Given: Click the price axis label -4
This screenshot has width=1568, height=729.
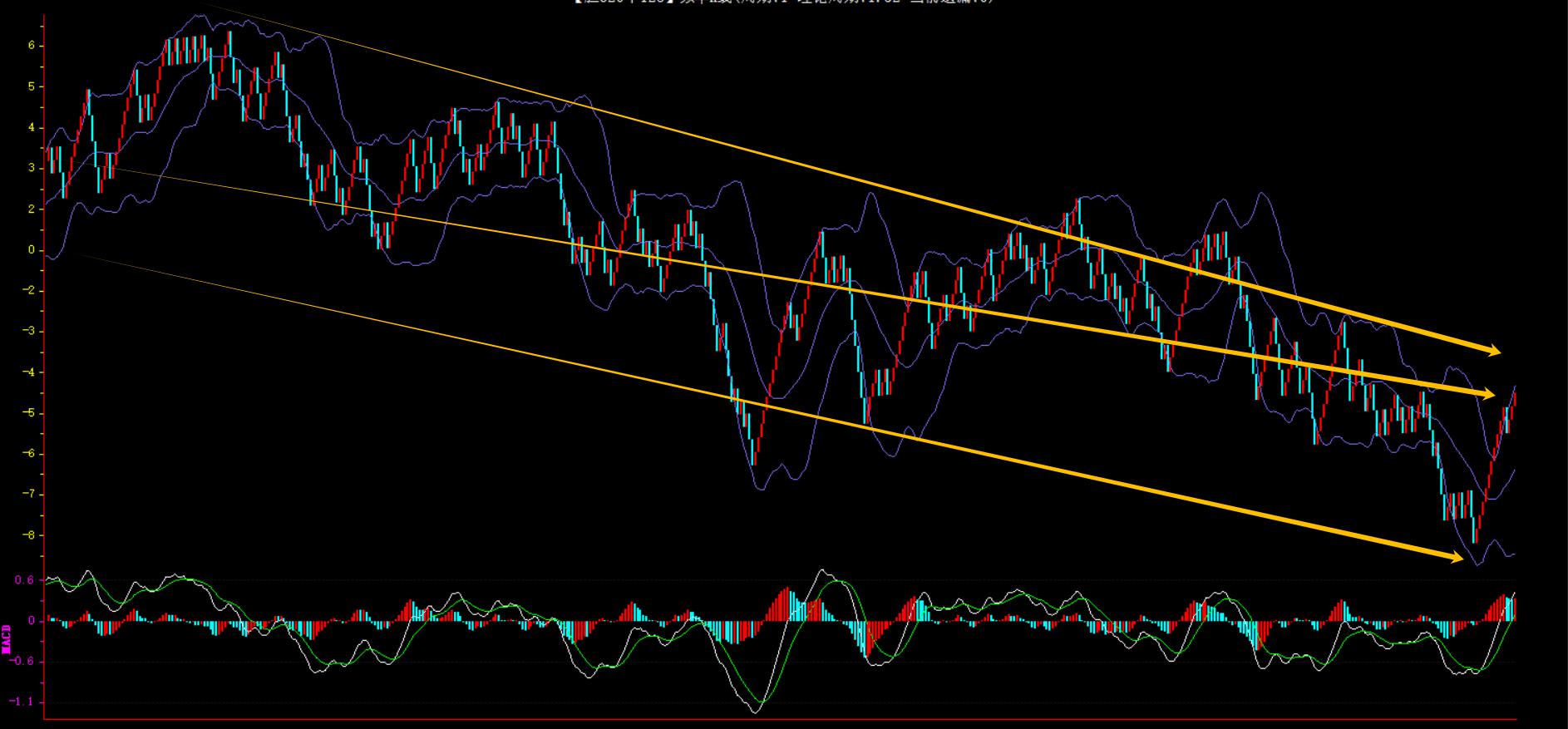Looking at the screenshot, I should tap(29, 372).
